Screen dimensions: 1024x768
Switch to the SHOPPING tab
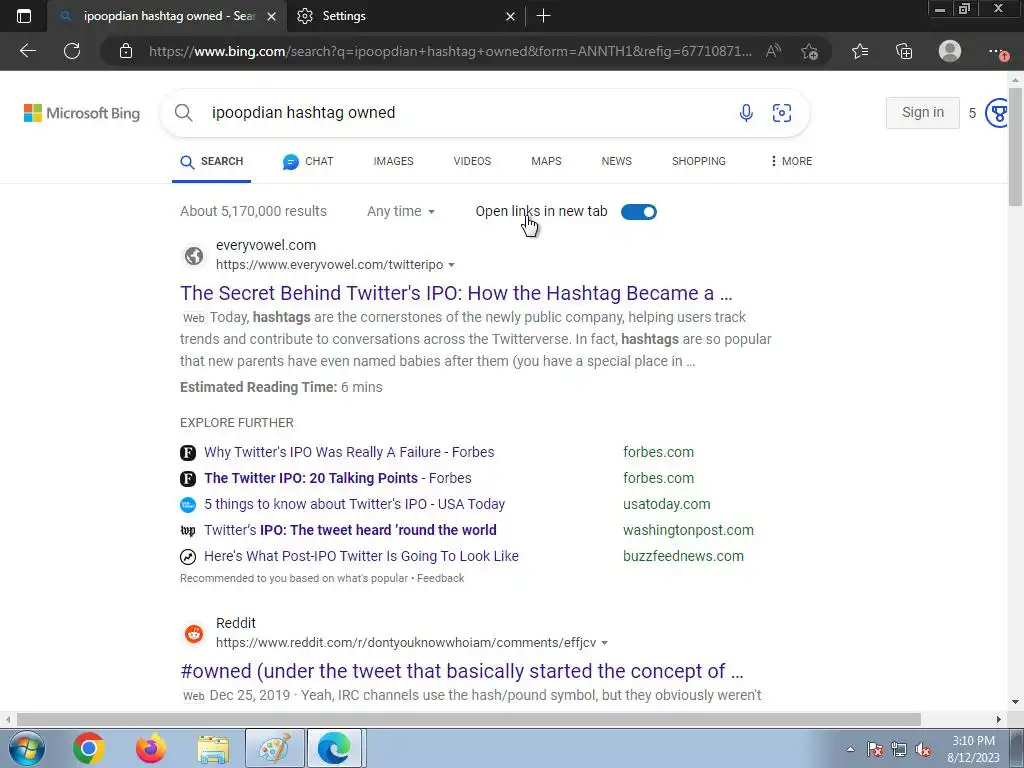[x=699, y=161]
